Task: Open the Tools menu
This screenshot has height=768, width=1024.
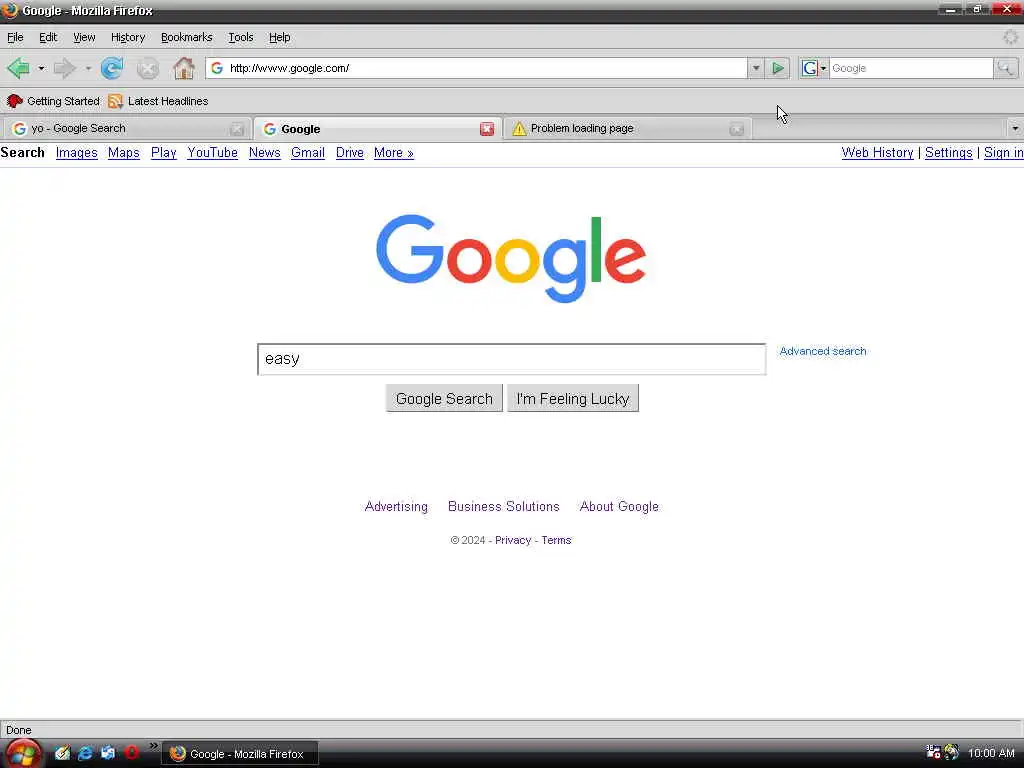Action: click(x=240, y=37)
